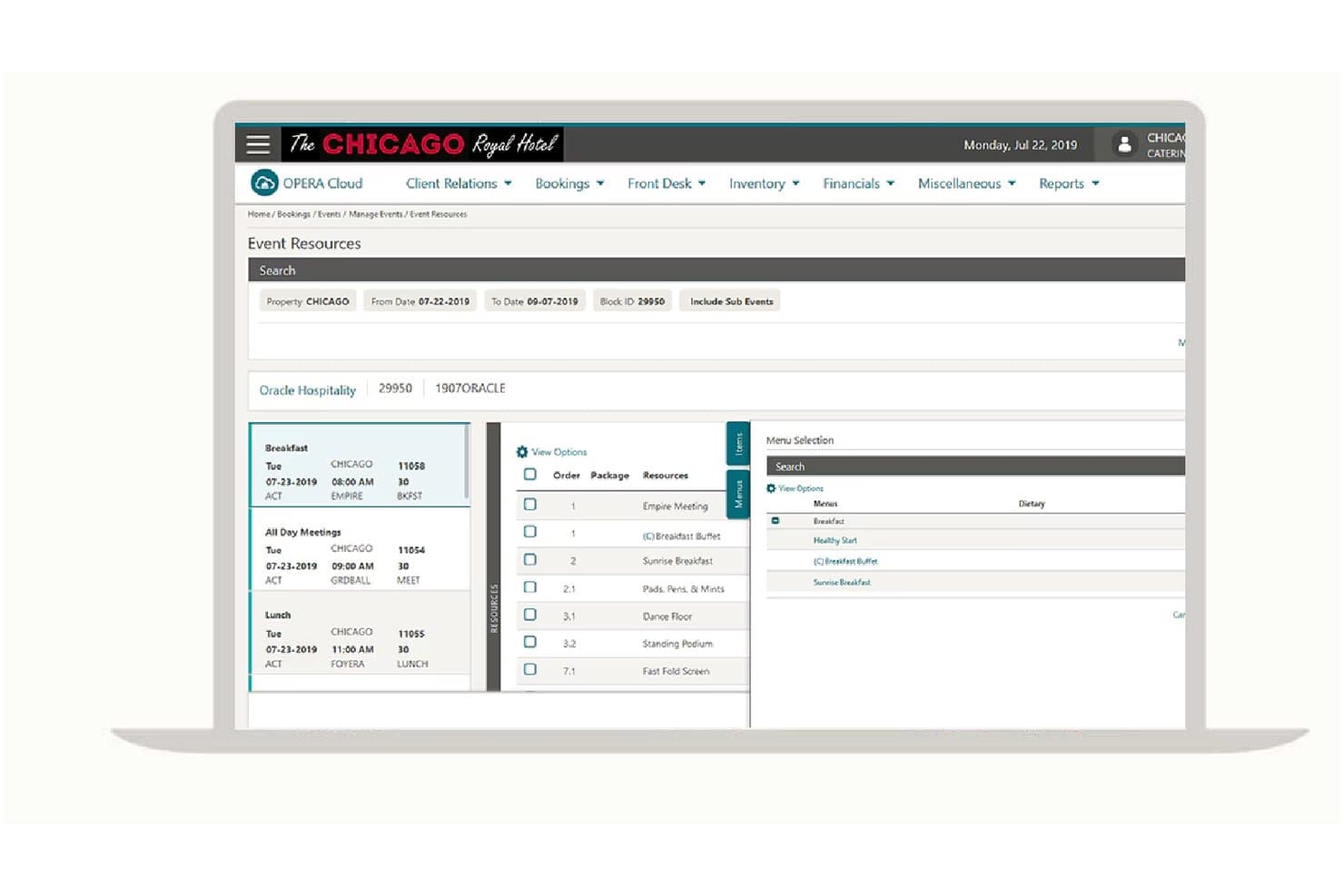Click the From Date 07-22-2019 chip
The image size is (1344, 896).
pyautogui.click(x=420, y=301)
